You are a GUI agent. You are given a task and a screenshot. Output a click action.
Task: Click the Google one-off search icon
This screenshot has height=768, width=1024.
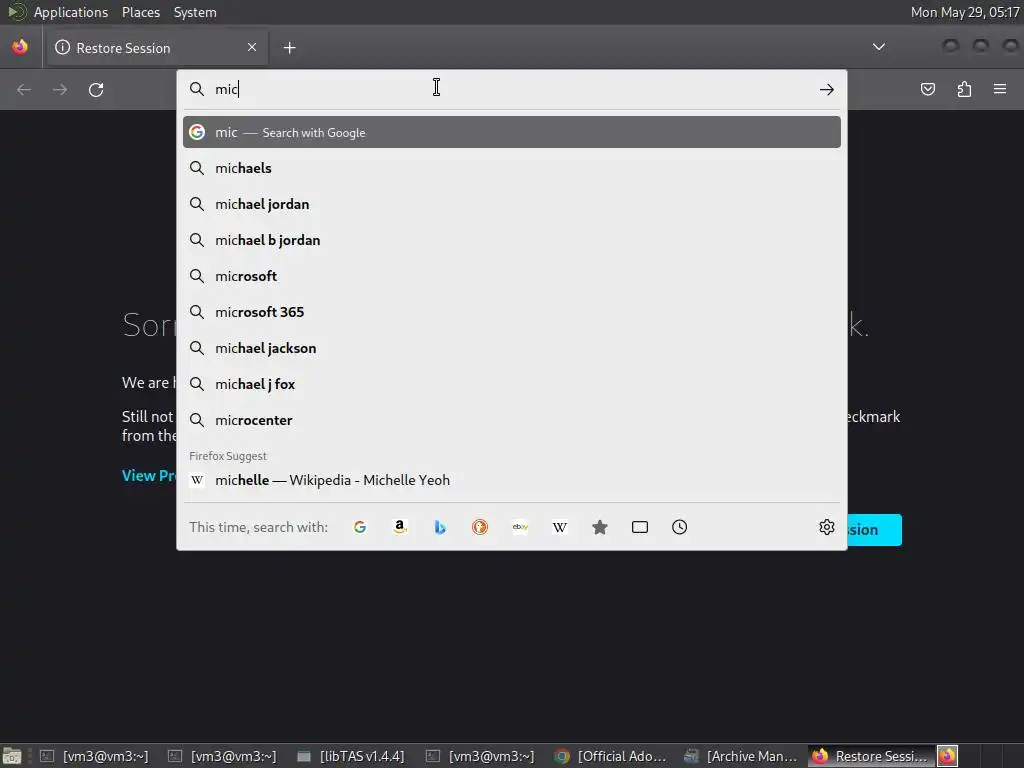point(360,527)
